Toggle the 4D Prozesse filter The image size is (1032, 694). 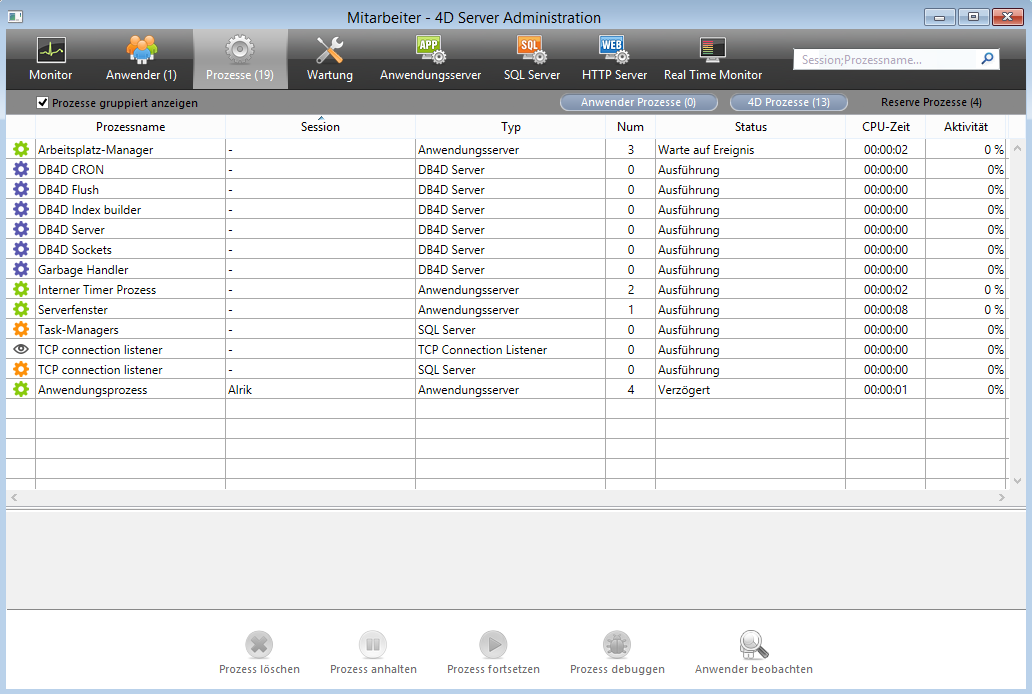[788, 102]
